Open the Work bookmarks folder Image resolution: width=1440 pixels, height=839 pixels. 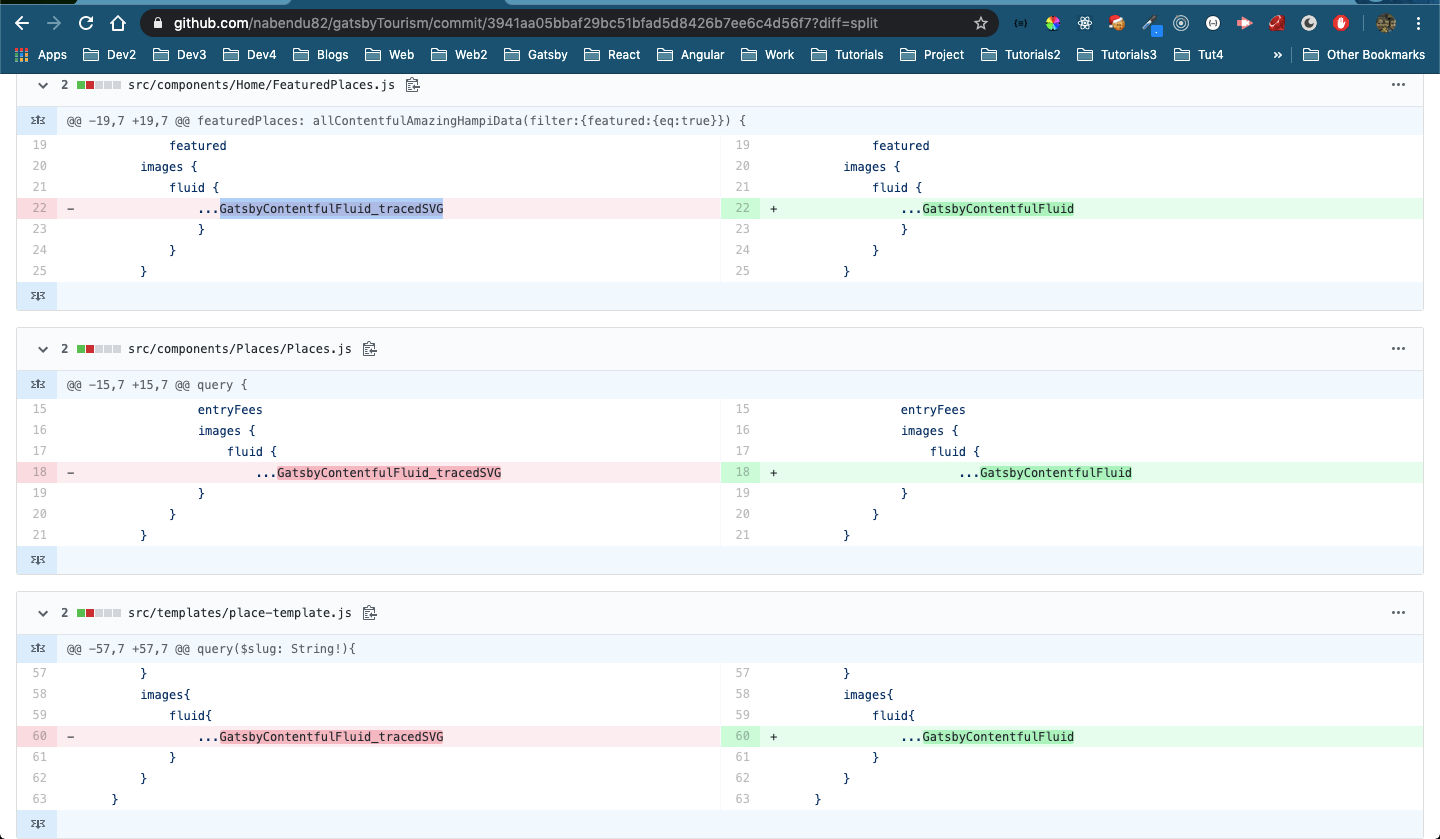click(768, 54)
